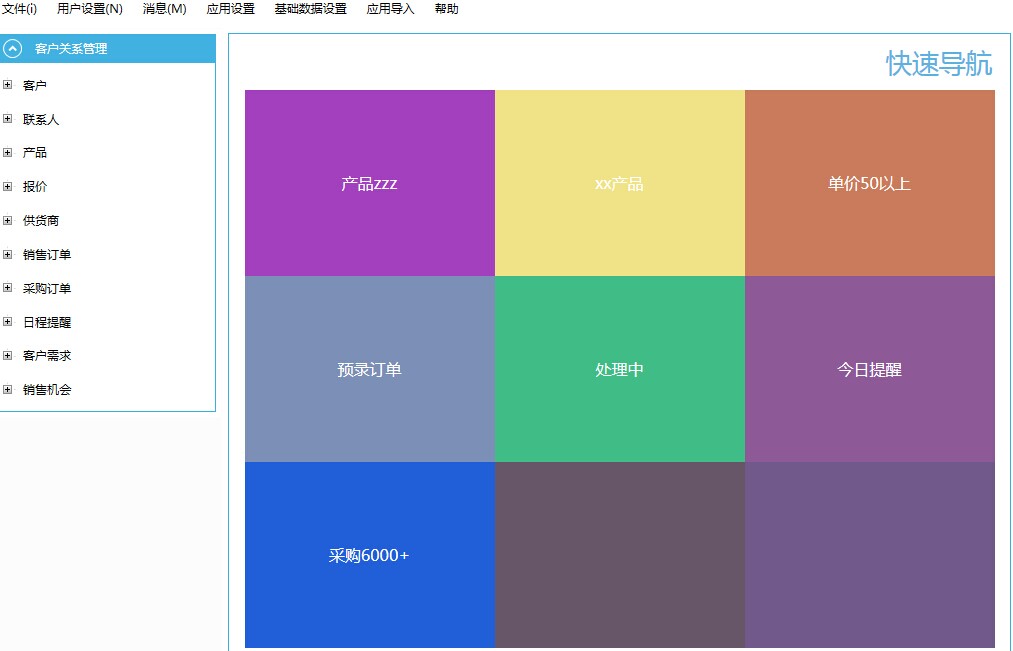Screen dimensions: 1013x651
Task: Expand the 客户需求 plus icon
Action: coord(8,355)
